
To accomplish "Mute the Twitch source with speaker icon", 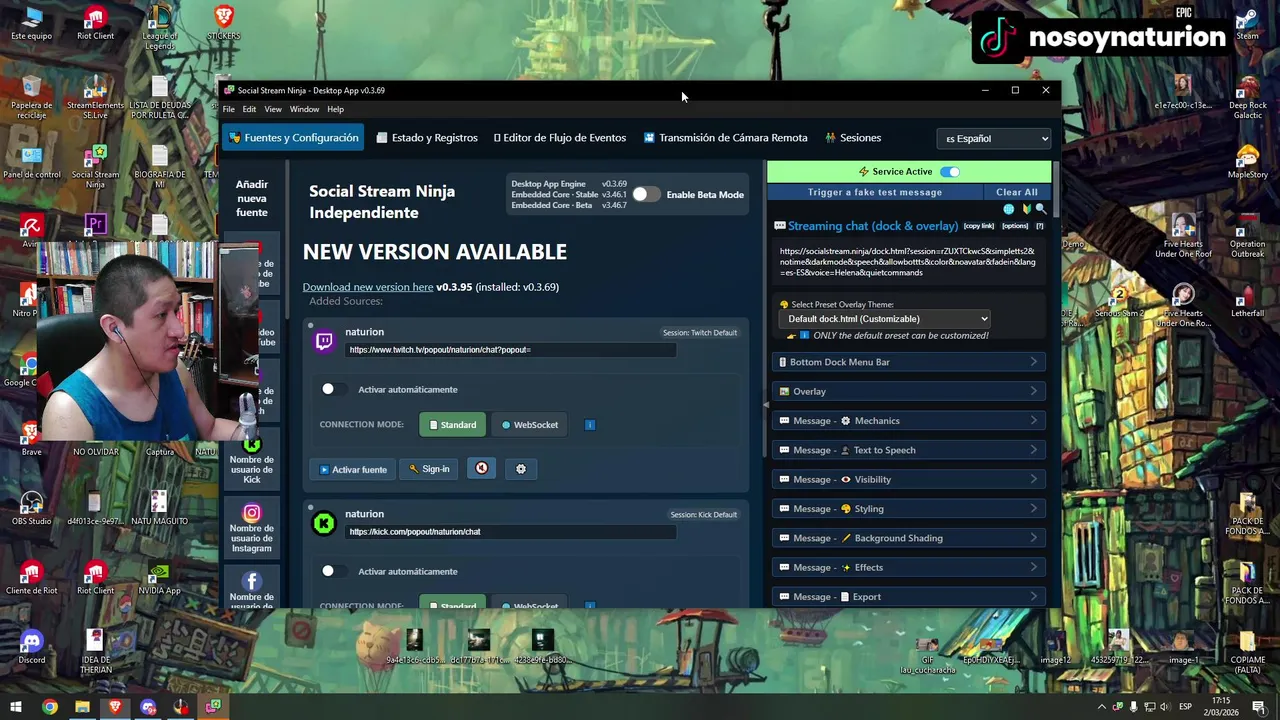I will coord(481,468).
